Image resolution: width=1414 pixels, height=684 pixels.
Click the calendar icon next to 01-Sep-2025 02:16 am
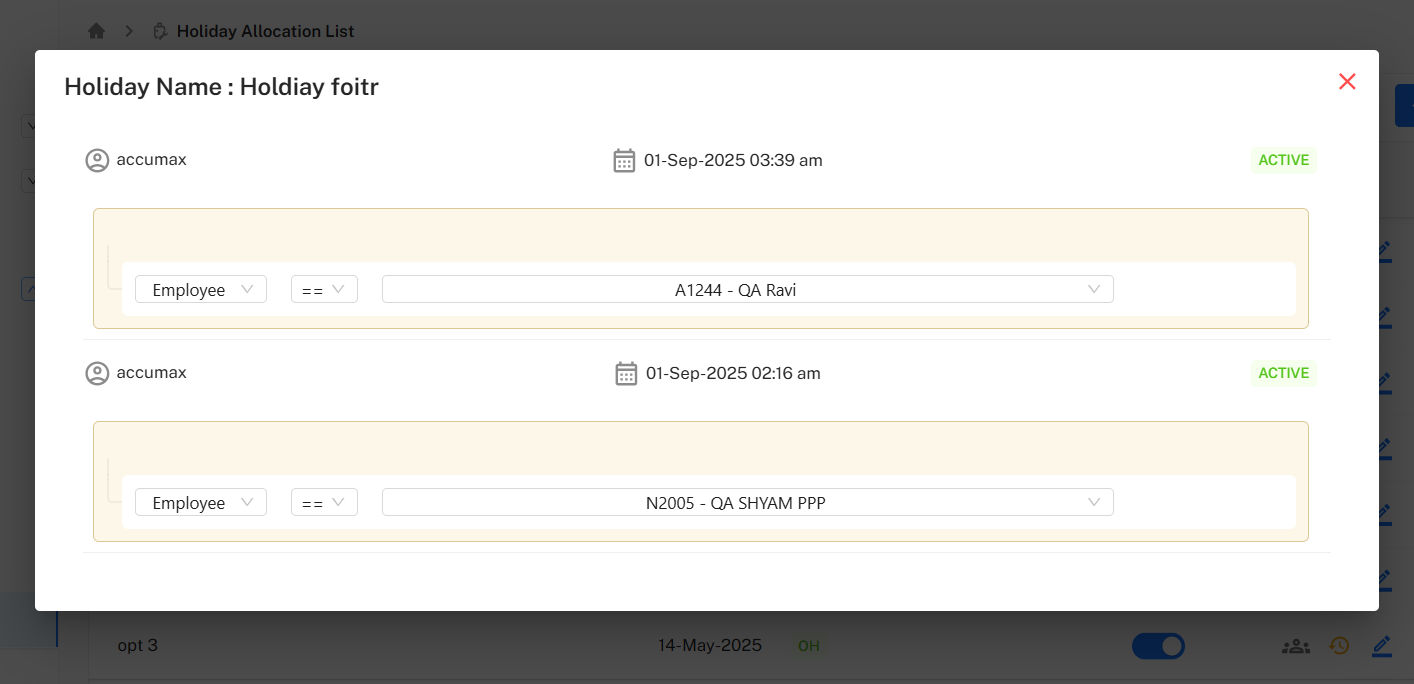pyautogui.click(x=626, y=373)
